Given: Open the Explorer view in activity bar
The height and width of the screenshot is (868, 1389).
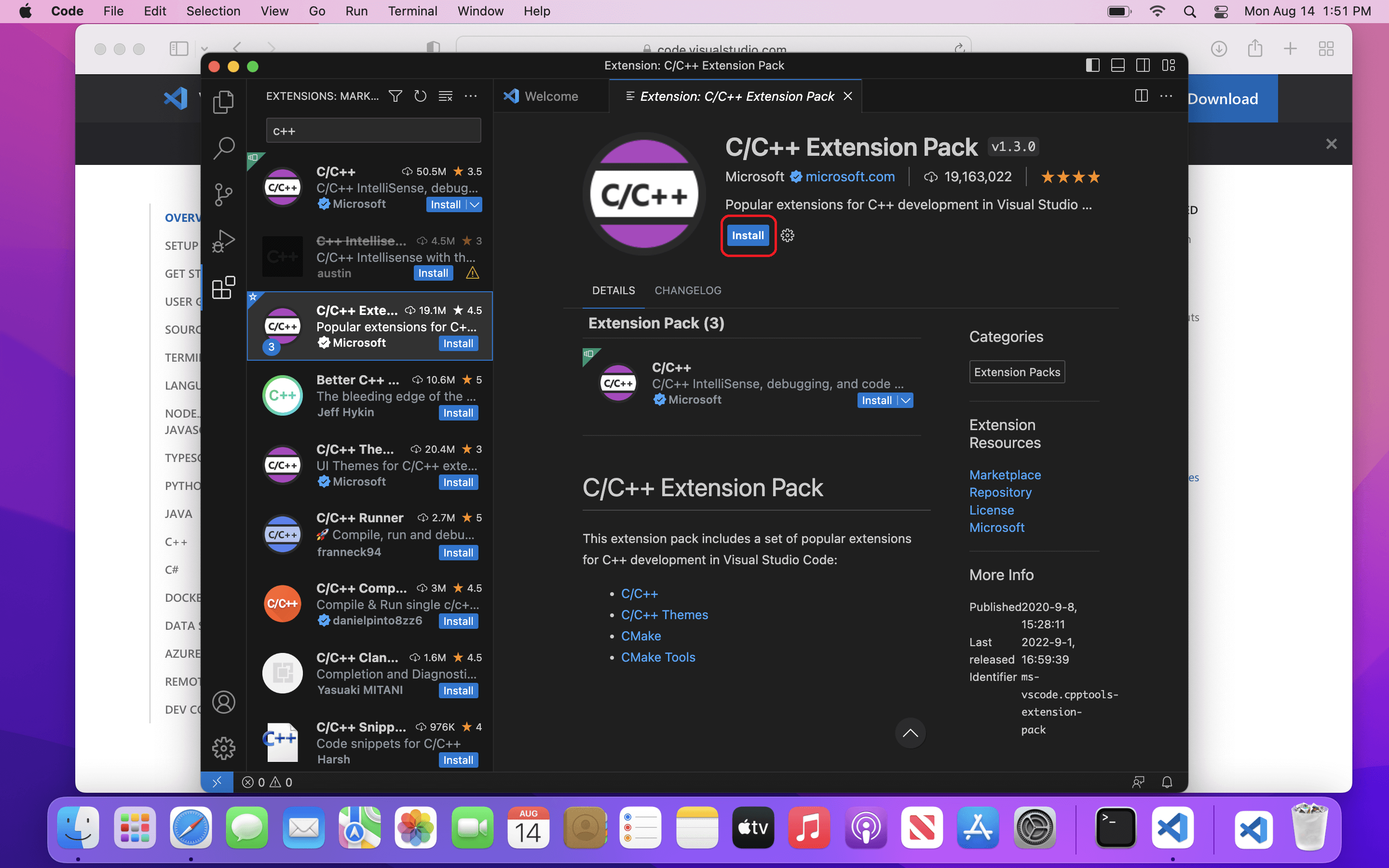Looking at the screenshot, I should point(223,102).
